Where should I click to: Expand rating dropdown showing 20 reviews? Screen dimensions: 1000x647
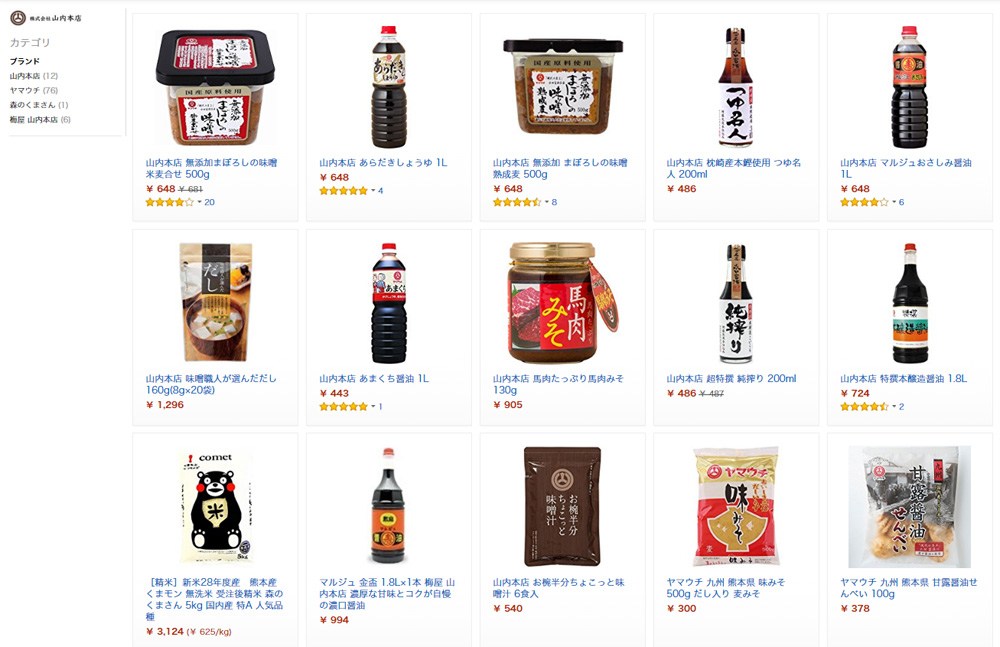(200, 202)
